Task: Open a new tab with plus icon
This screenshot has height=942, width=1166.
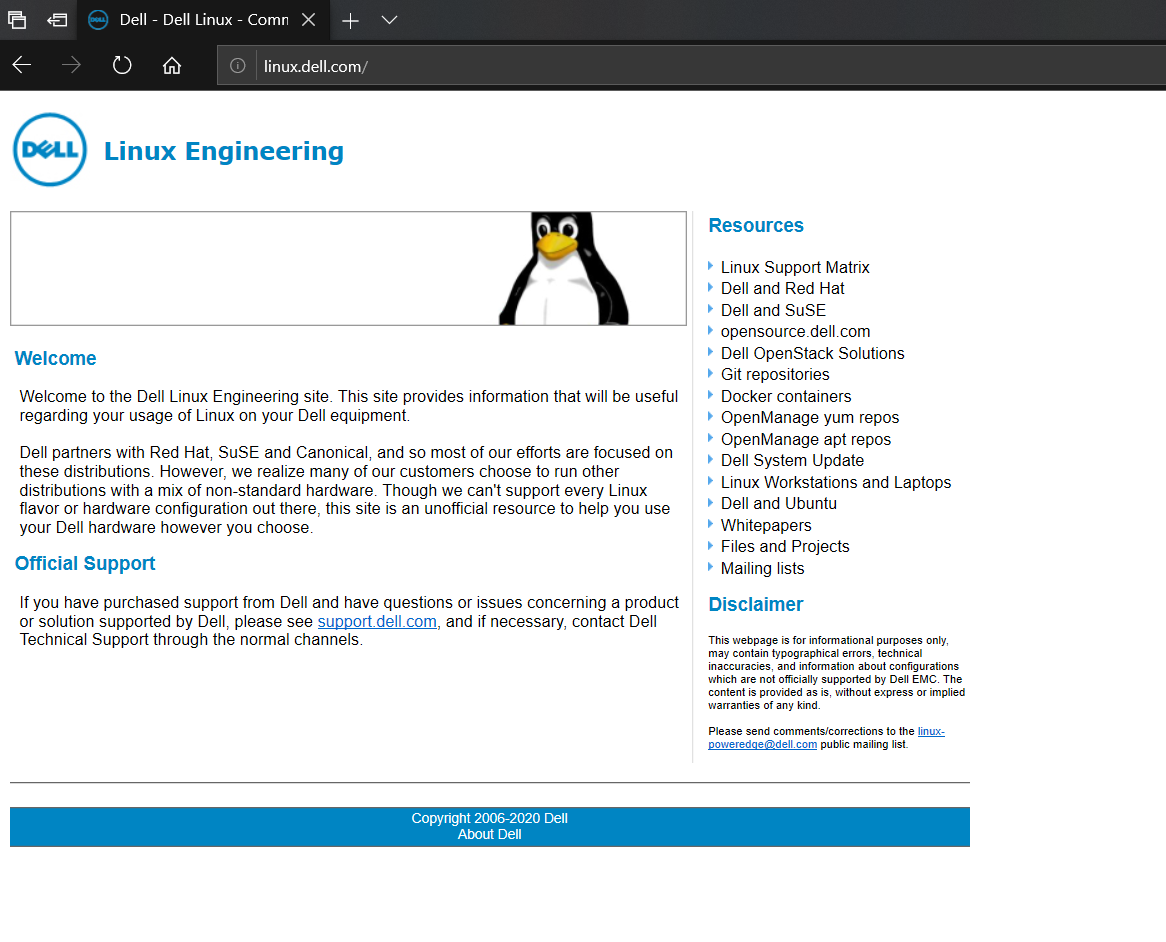Action: coord(350,21)
